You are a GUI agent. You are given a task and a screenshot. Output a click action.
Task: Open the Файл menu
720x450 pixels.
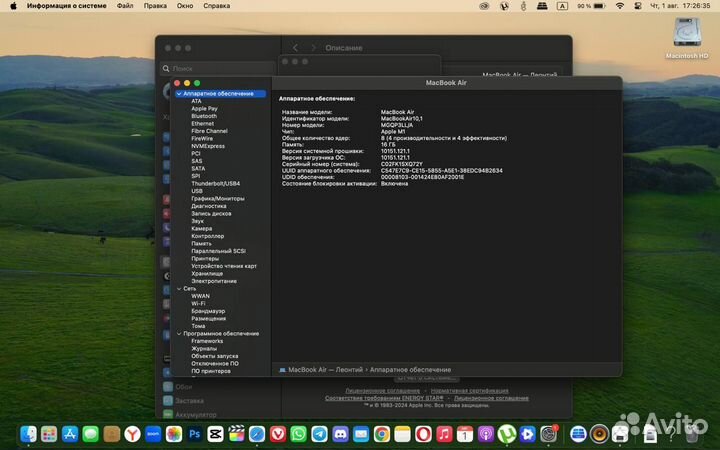[x=125, y=6]
